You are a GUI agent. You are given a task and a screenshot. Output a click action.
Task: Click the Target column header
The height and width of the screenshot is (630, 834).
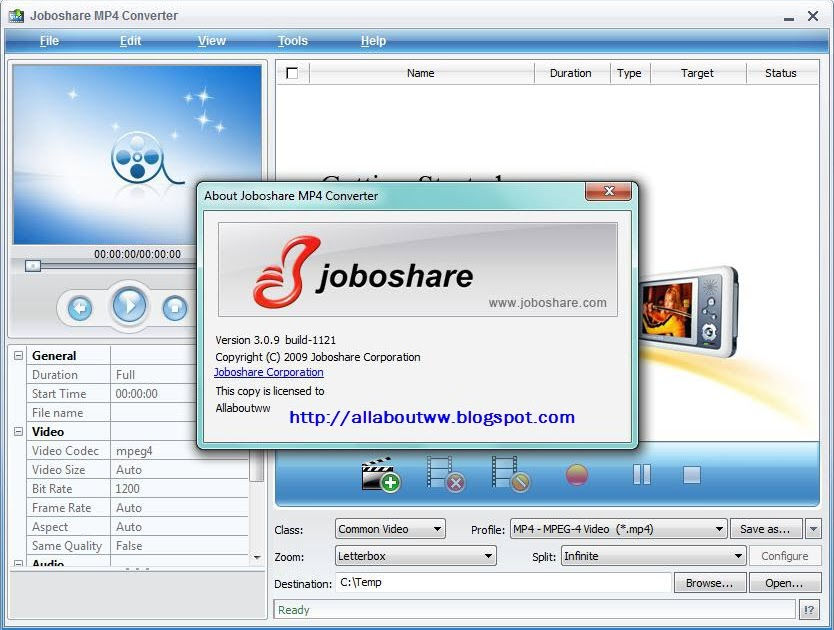click(x=697, y=73)
